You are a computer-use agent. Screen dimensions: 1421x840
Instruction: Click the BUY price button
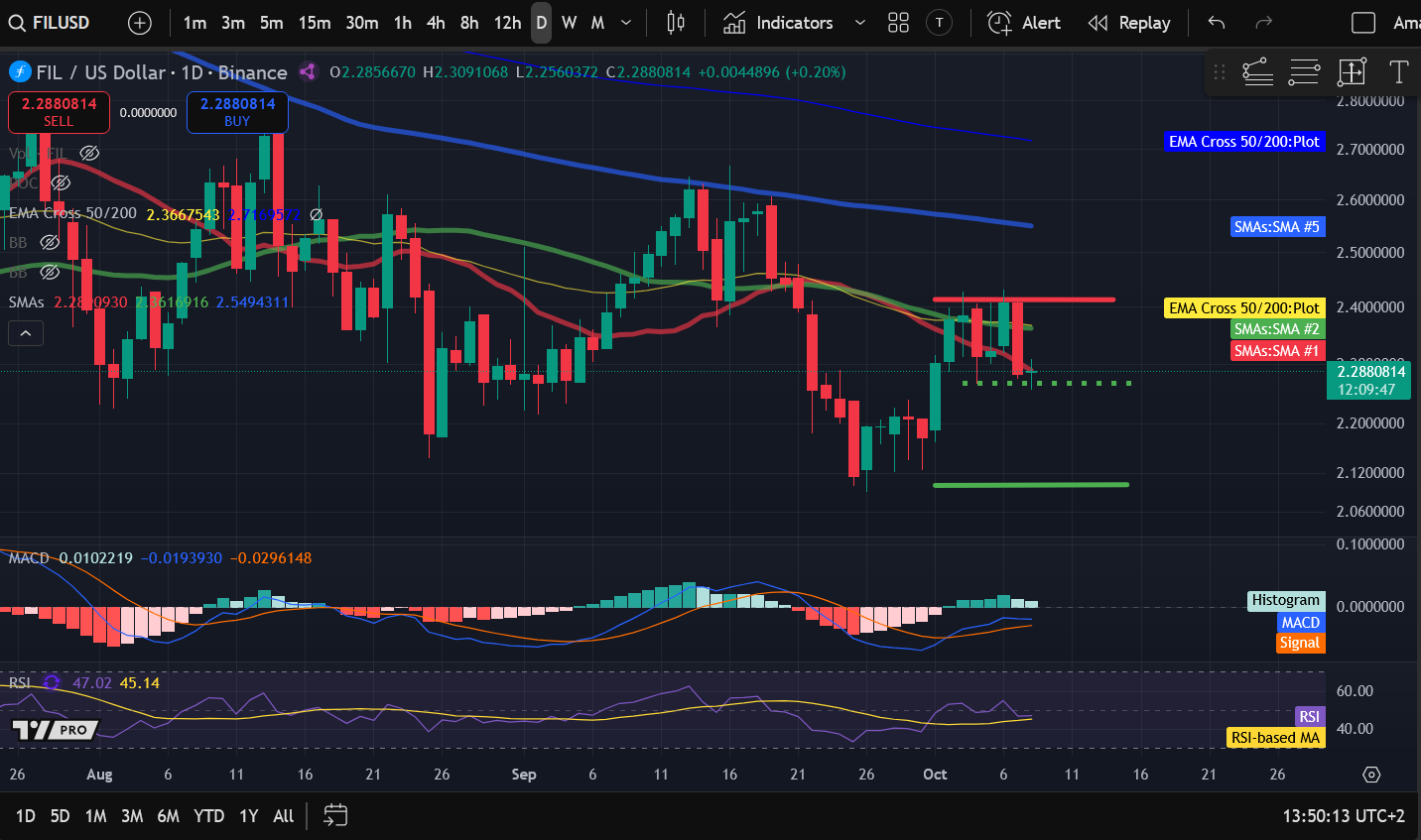point(237,112)
